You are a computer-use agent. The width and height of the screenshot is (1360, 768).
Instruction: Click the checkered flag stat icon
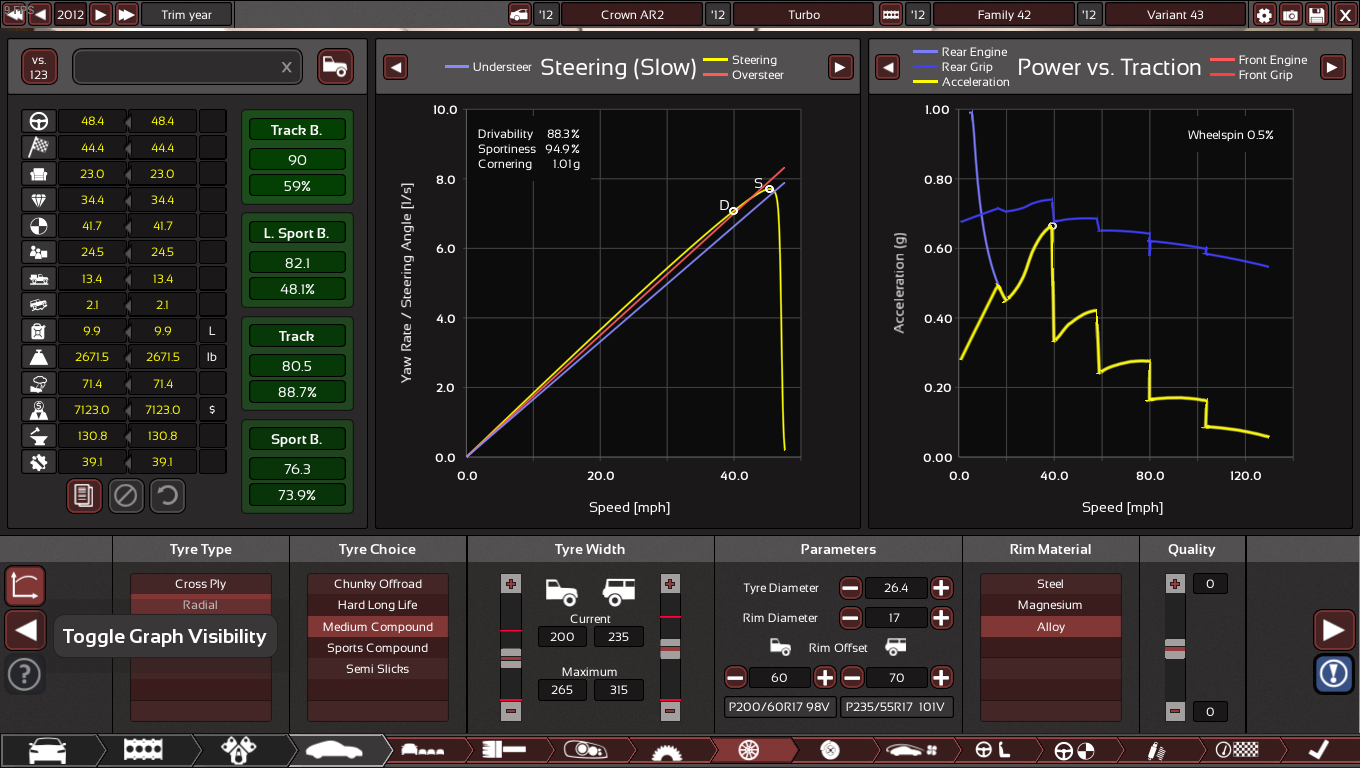tap(39, 147)
